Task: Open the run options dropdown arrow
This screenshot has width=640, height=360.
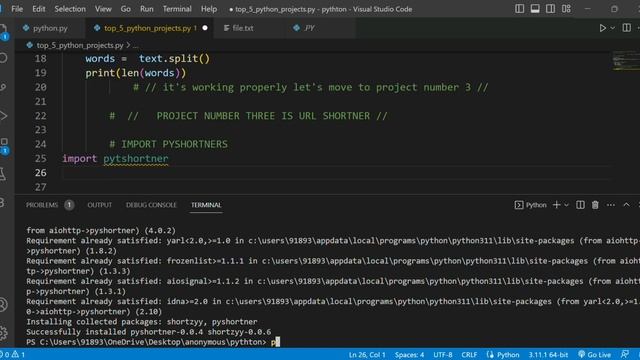Action: (612, 28)
